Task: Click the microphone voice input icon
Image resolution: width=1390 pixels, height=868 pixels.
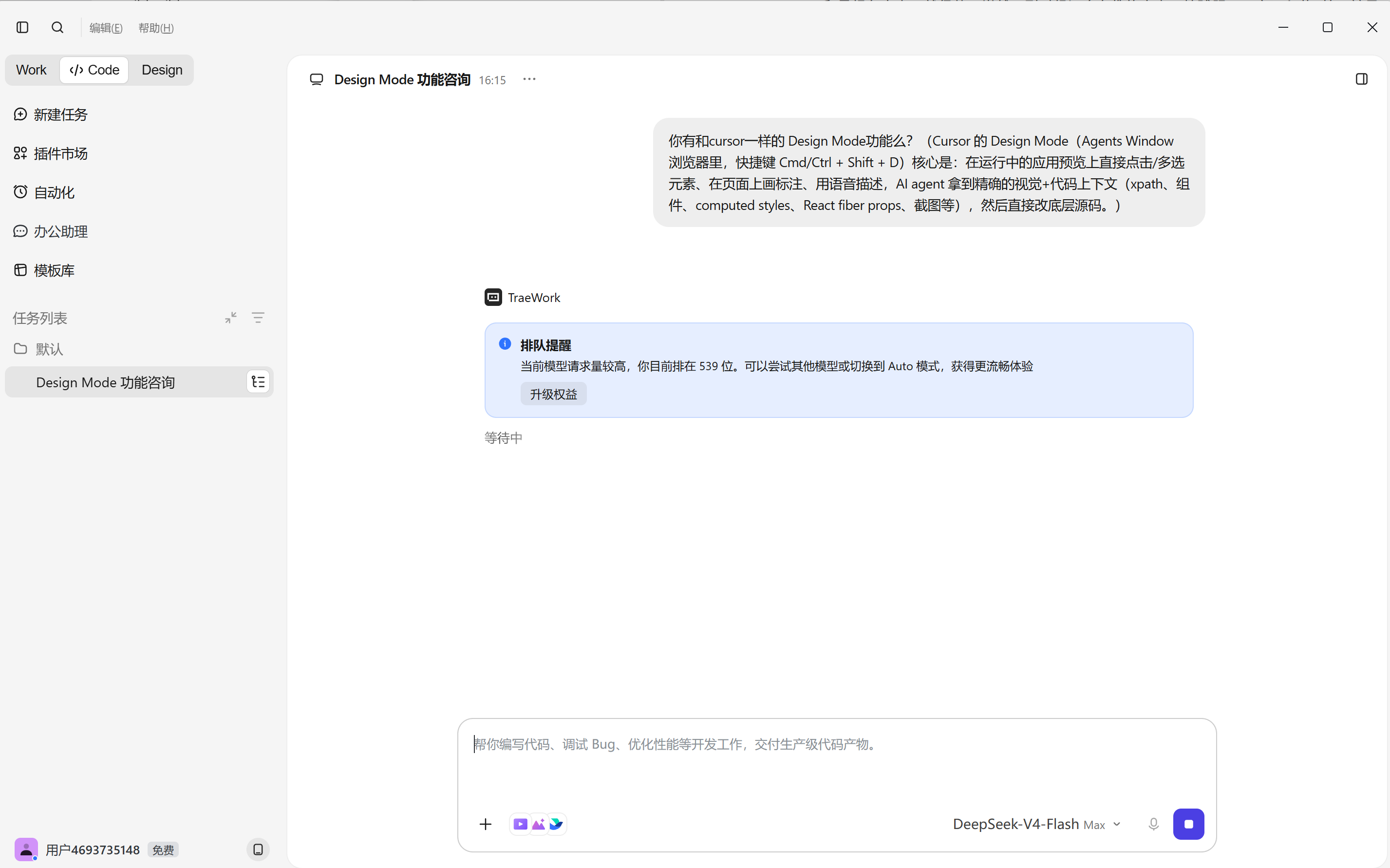Action: [x=1154, y=824]
